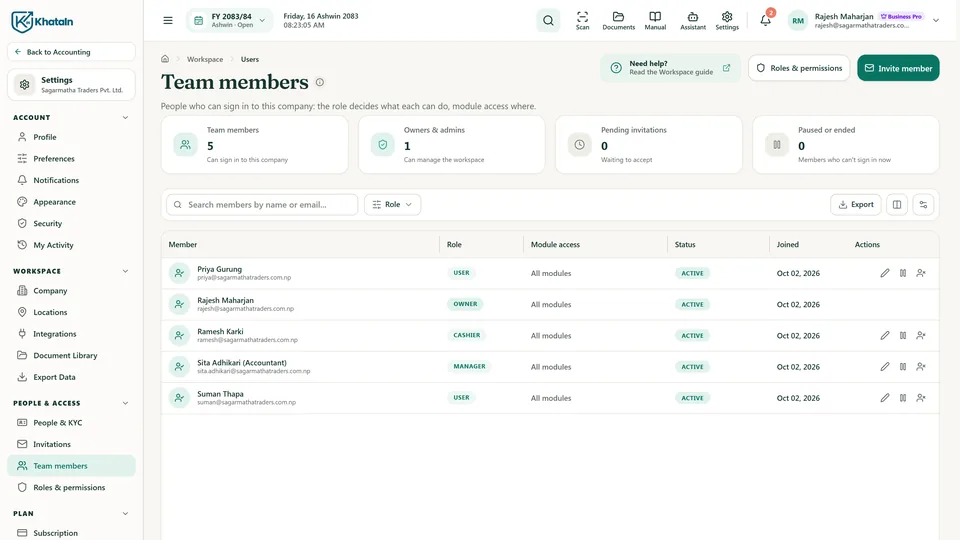Open the fiscal year FY 2083/84 dropdown
960x540 pixels.
click(230, 20)
